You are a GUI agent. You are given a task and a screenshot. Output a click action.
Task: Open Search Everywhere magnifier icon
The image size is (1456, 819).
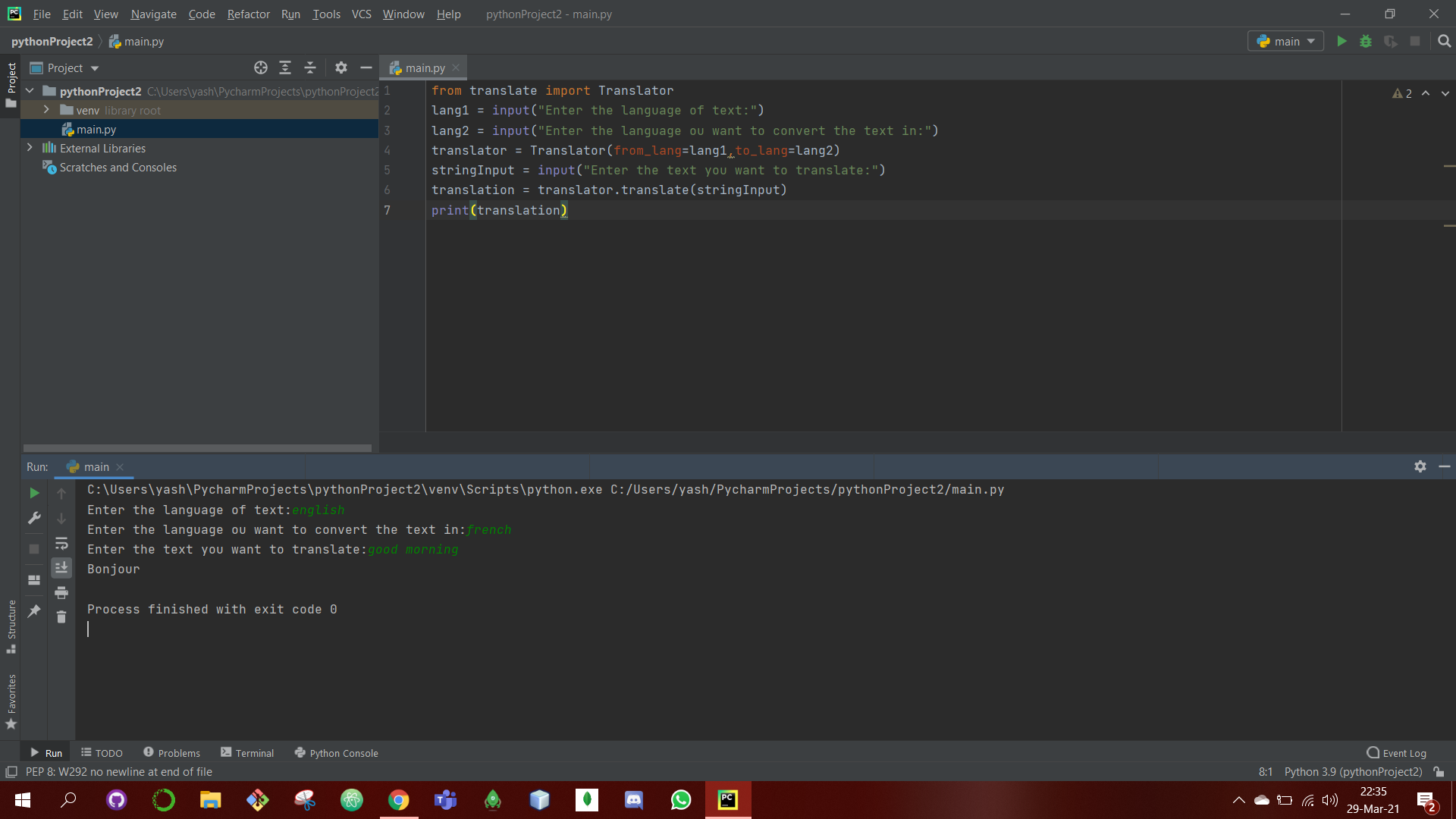(x=1444, y=42)
